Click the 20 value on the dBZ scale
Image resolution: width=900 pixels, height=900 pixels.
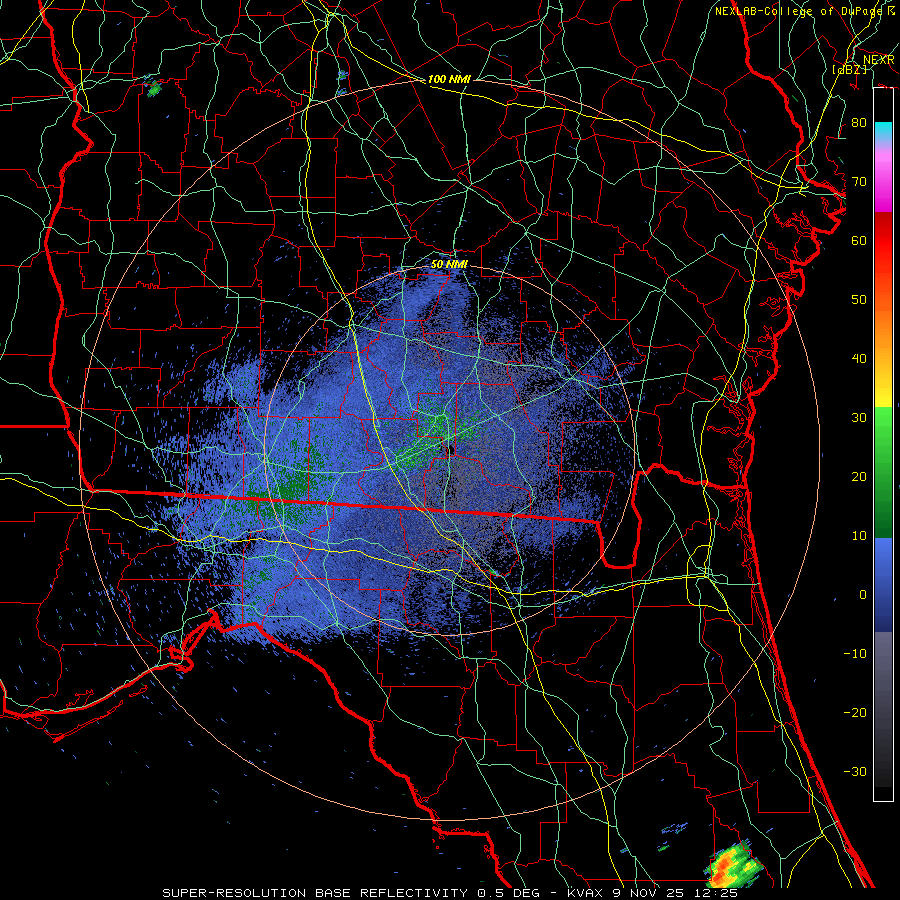[x=859, y=476]
